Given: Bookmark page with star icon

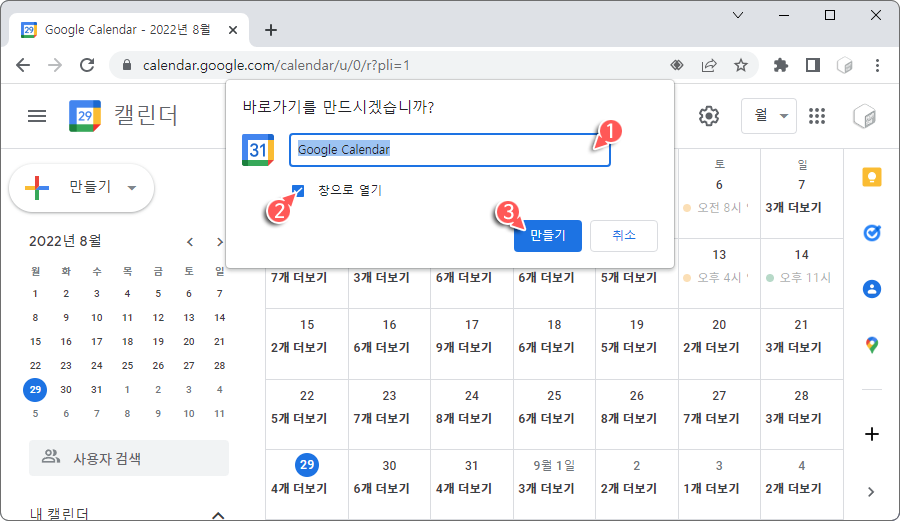Looking at the screenshot, I should (x=741, y=65).
